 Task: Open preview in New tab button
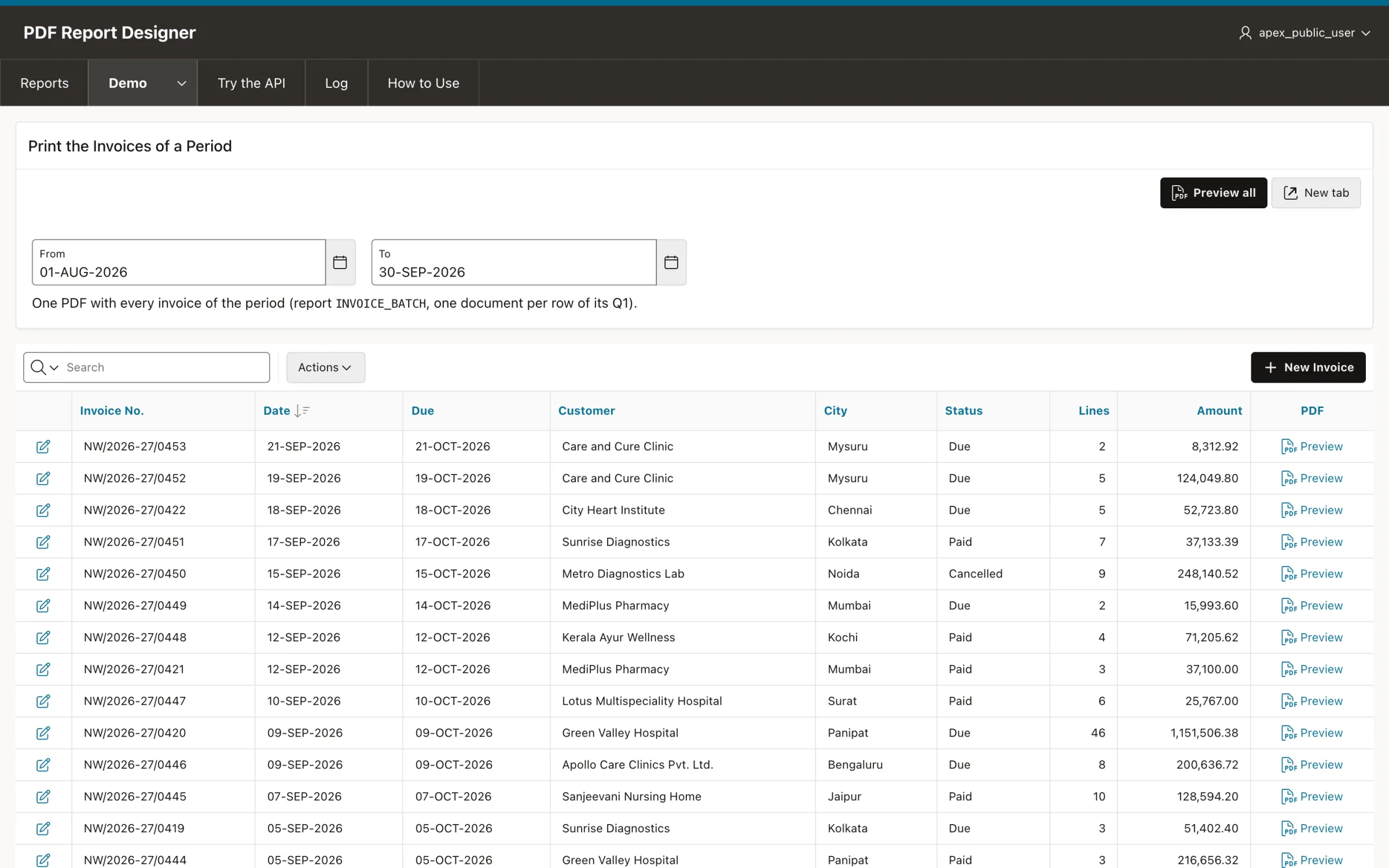pos(1316,193)
